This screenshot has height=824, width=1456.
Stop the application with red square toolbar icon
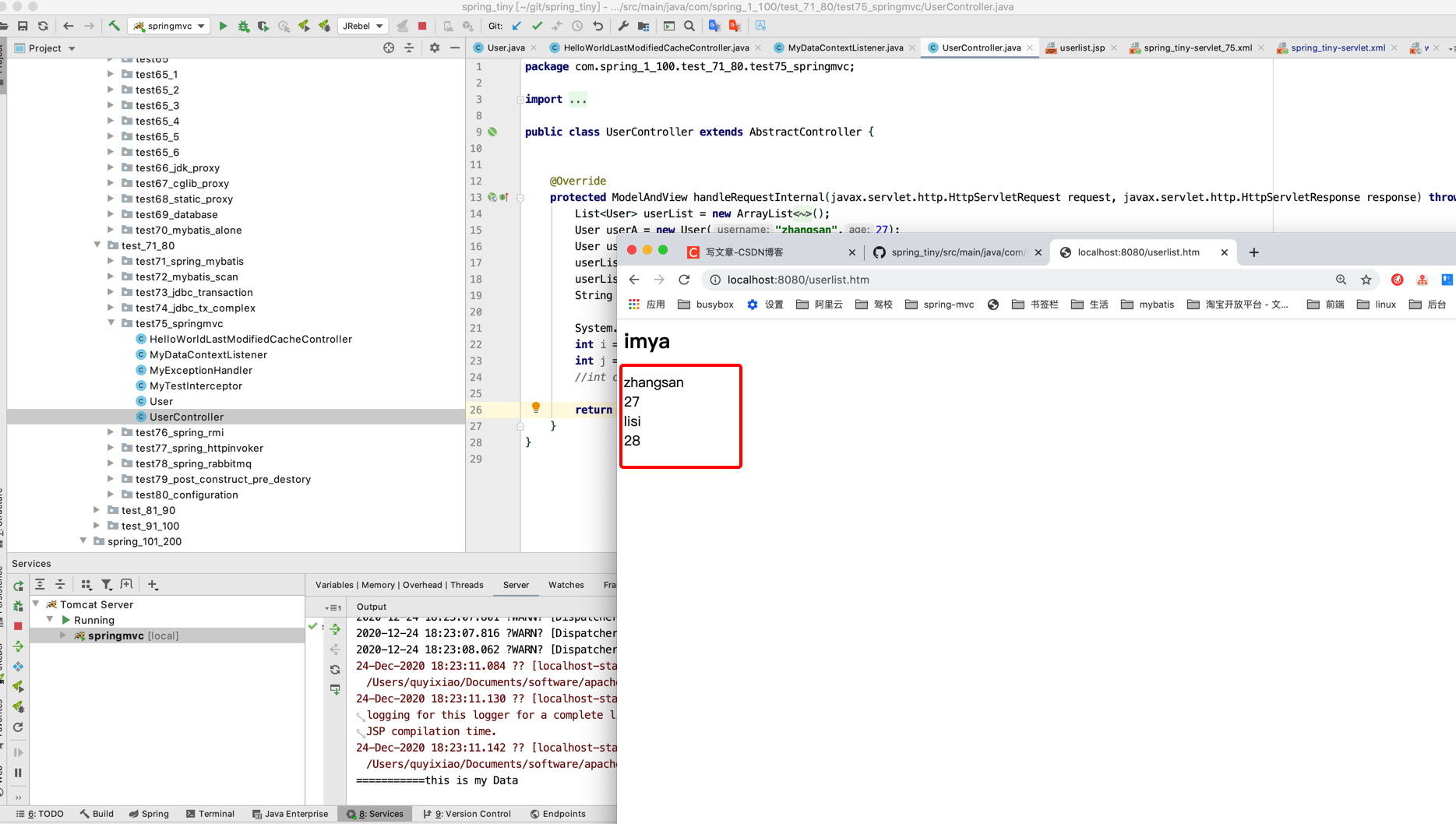(x=422, y=26)
